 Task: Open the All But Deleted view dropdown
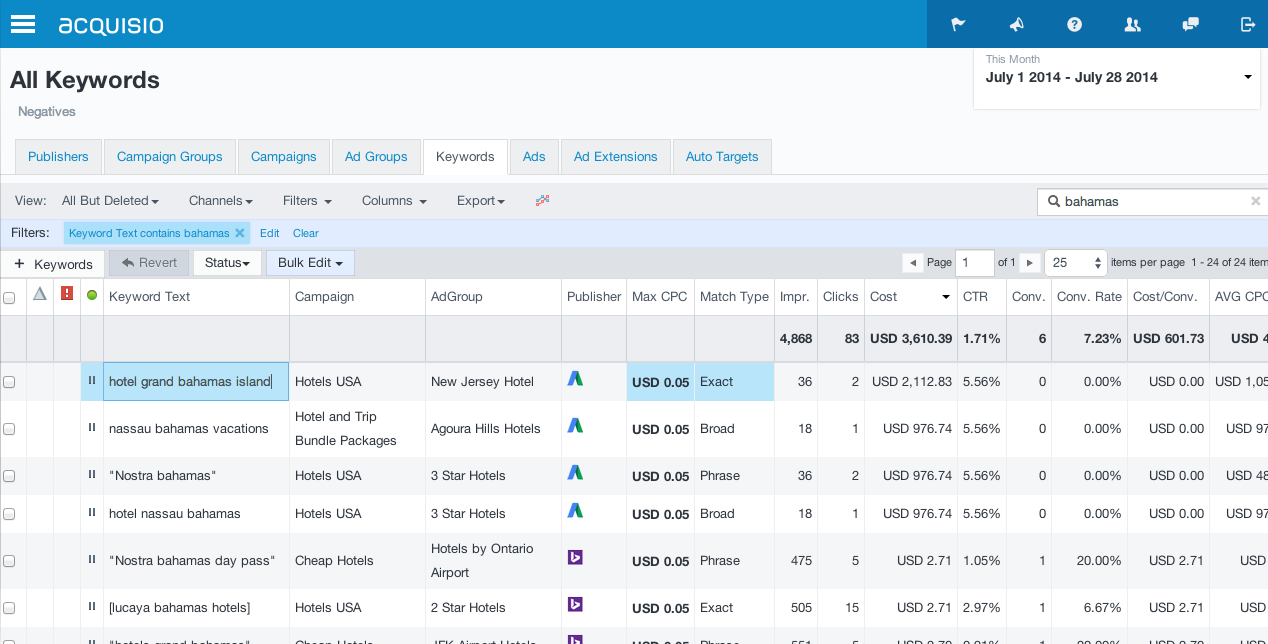click(x=110, y=200)
